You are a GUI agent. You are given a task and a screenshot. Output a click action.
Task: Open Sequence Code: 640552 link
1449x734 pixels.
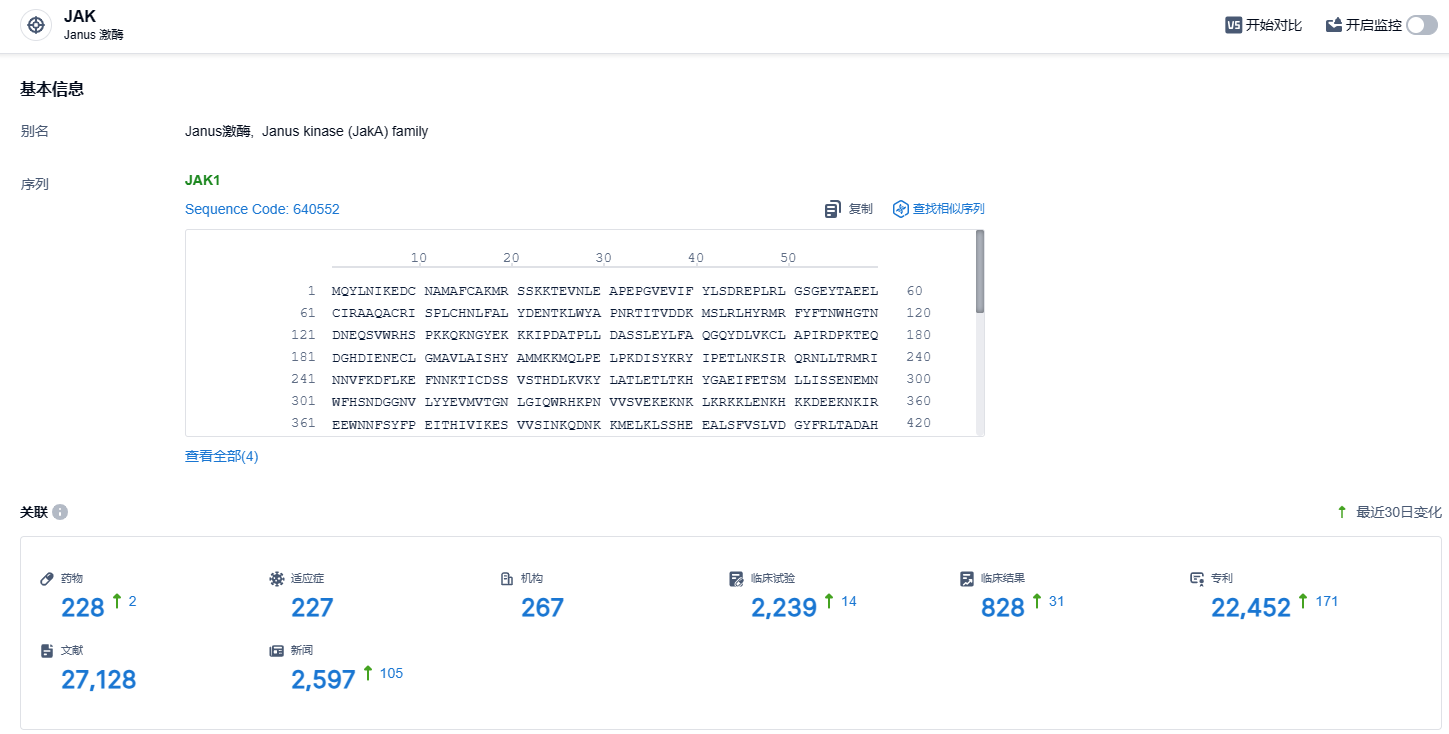pos(262,209)
